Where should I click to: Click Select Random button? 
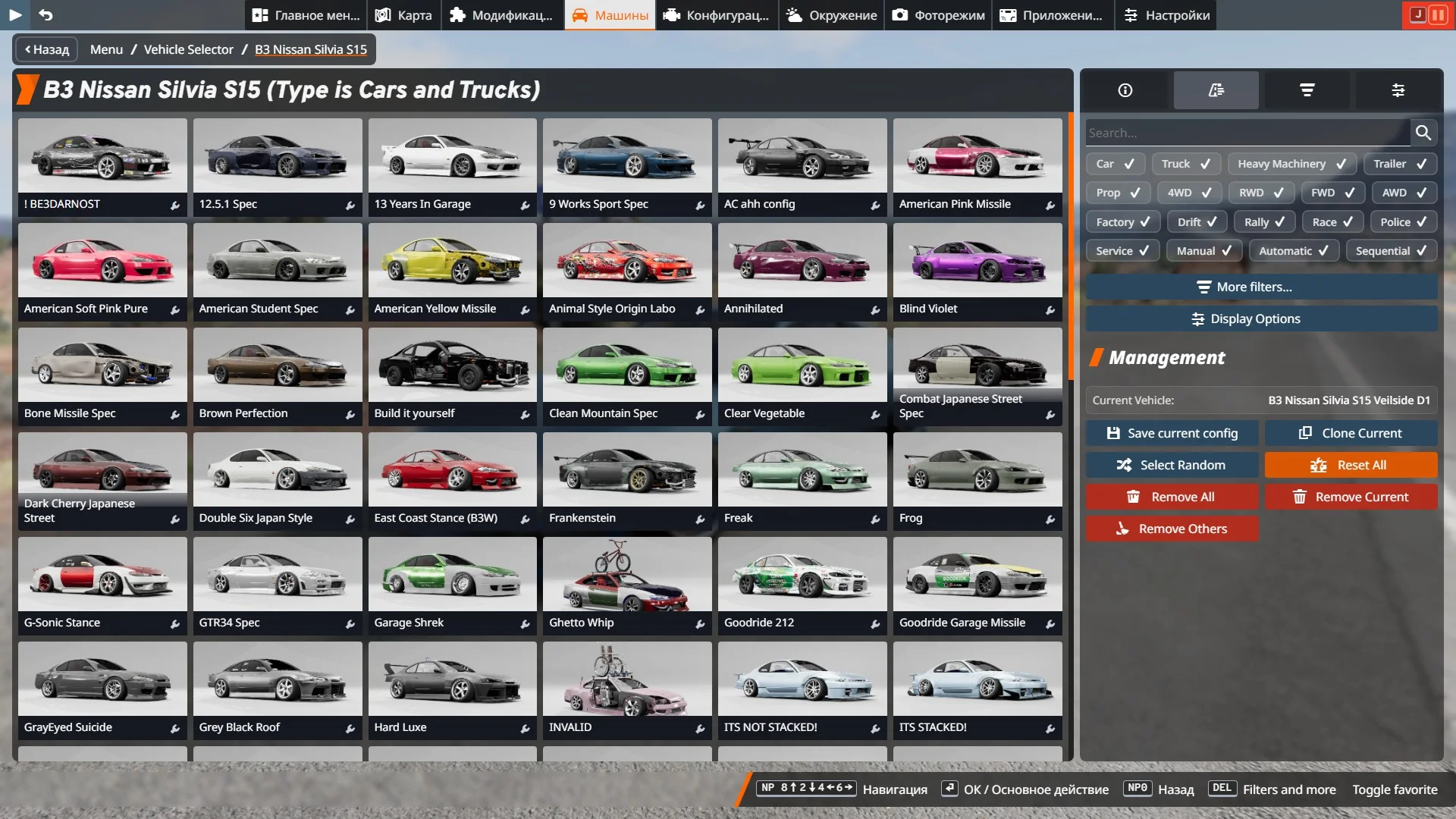click(1172, 465)
